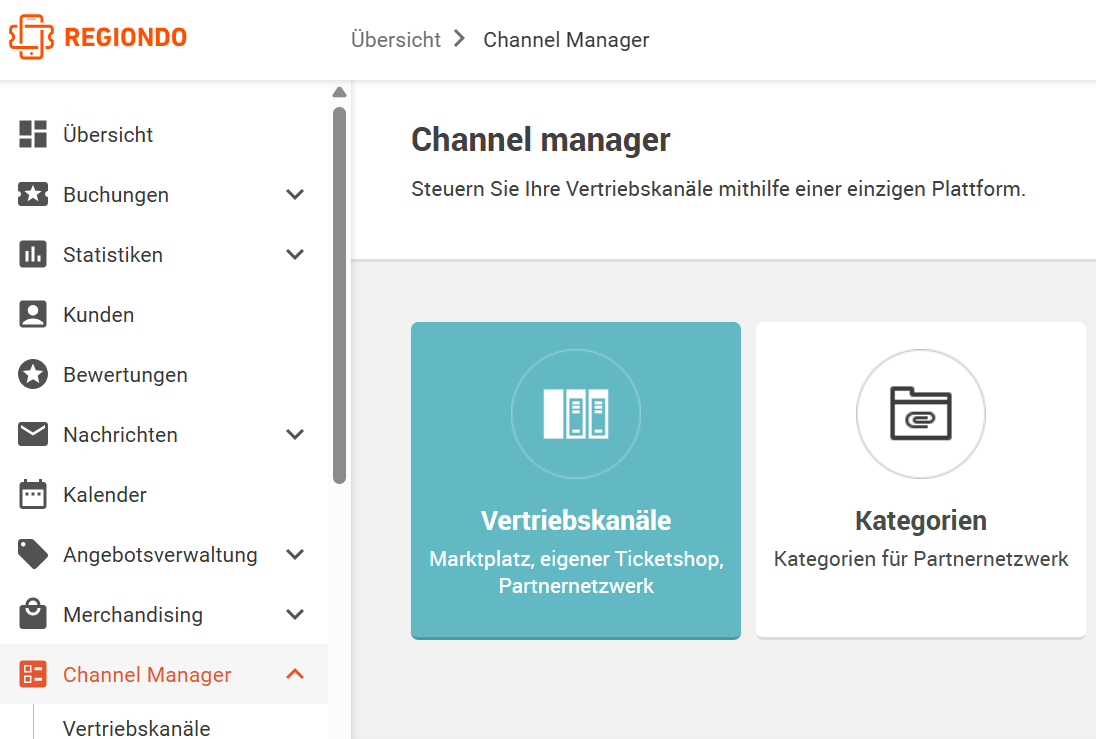Open the Übersicht dashboard icon
The height and width of the screenshot is (739, 1096).
point(33,134)
